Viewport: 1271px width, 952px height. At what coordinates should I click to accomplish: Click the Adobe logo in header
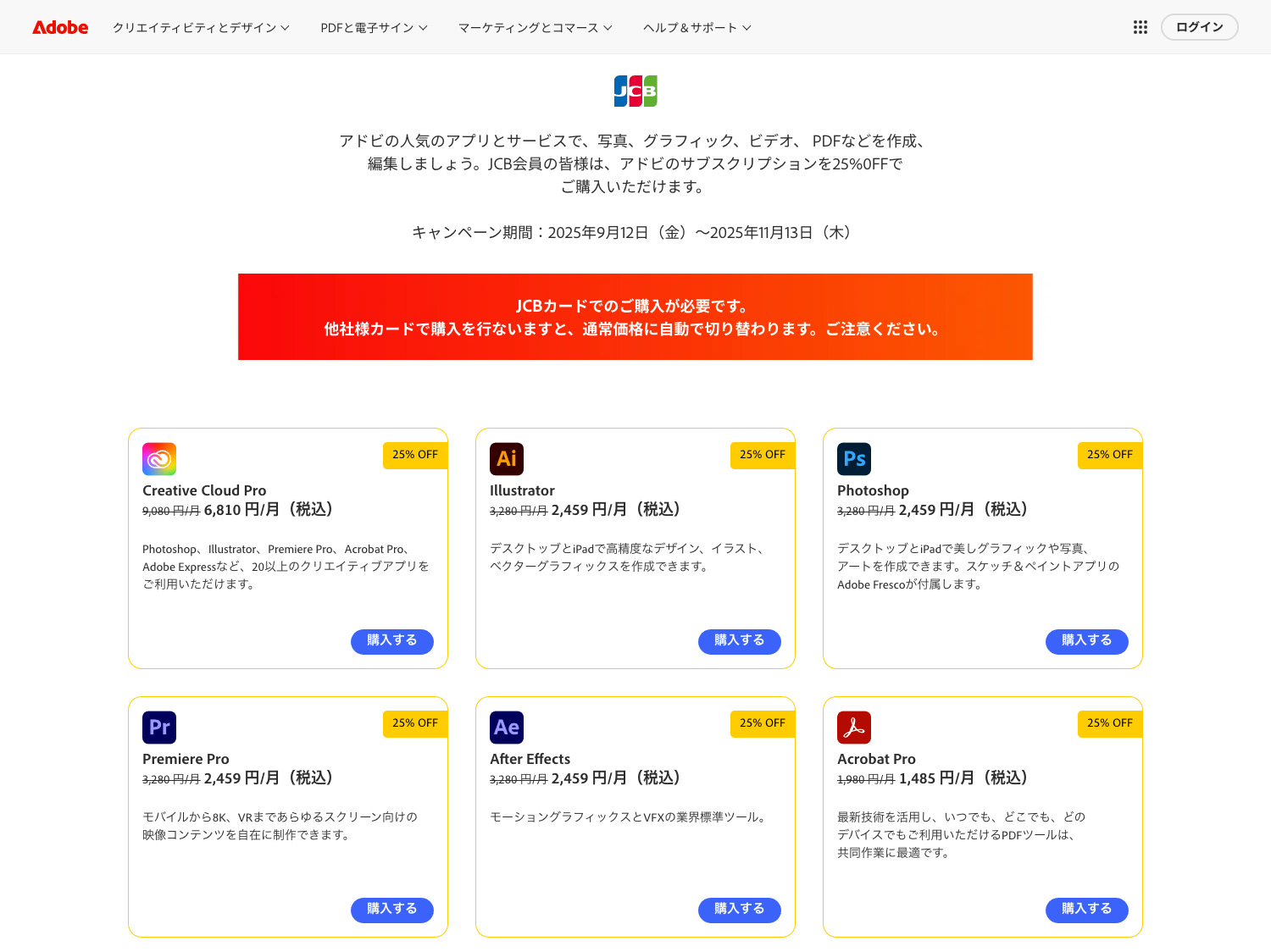(60, 27)
